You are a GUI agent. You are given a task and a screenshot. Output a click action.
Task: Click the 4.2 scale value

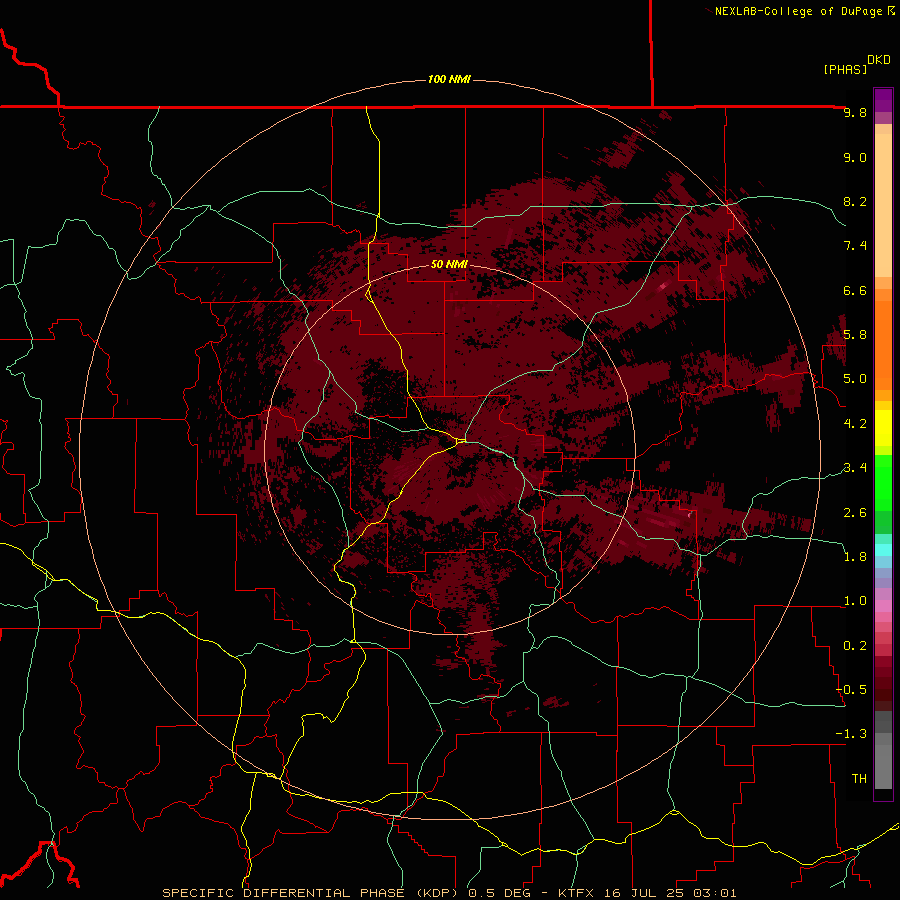pos(855,424)
